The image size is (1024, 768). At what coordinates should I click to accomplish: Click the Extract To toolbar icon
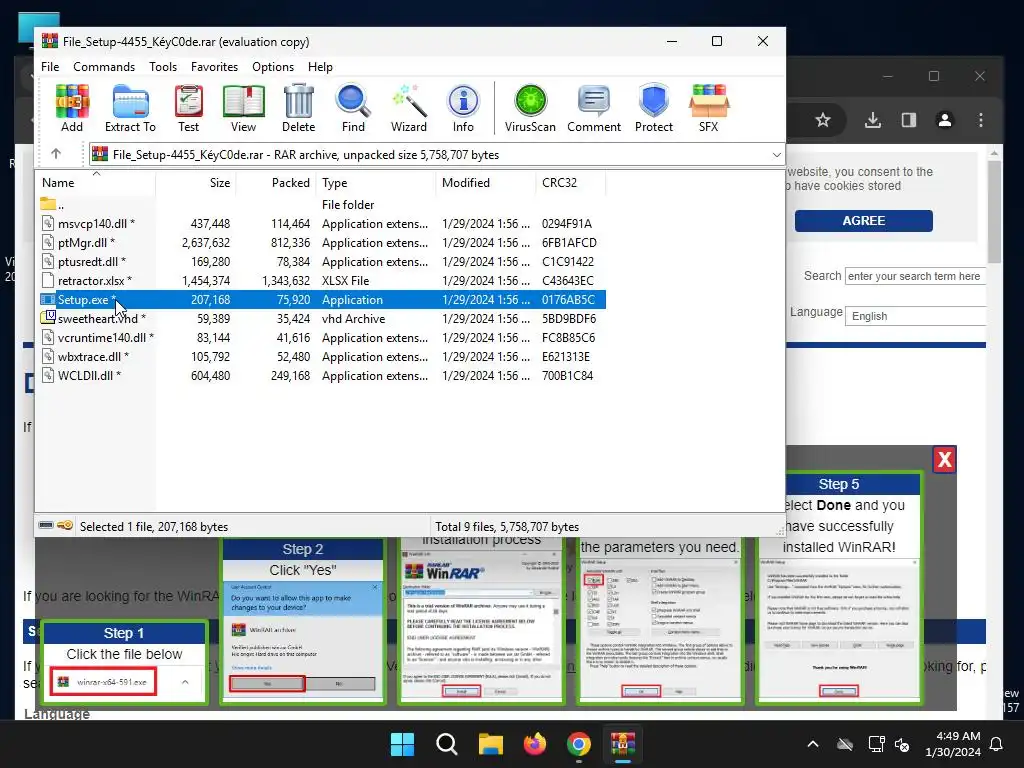(x=130, y=108)
